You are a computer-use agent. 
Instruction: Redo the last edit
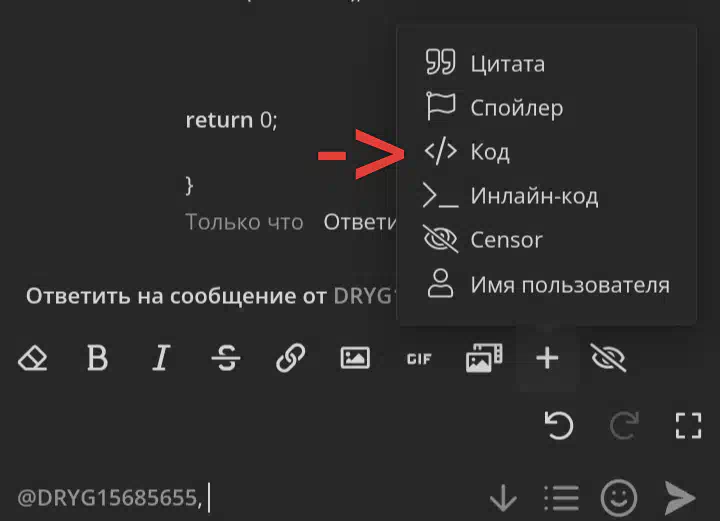(x=624, y=426)
